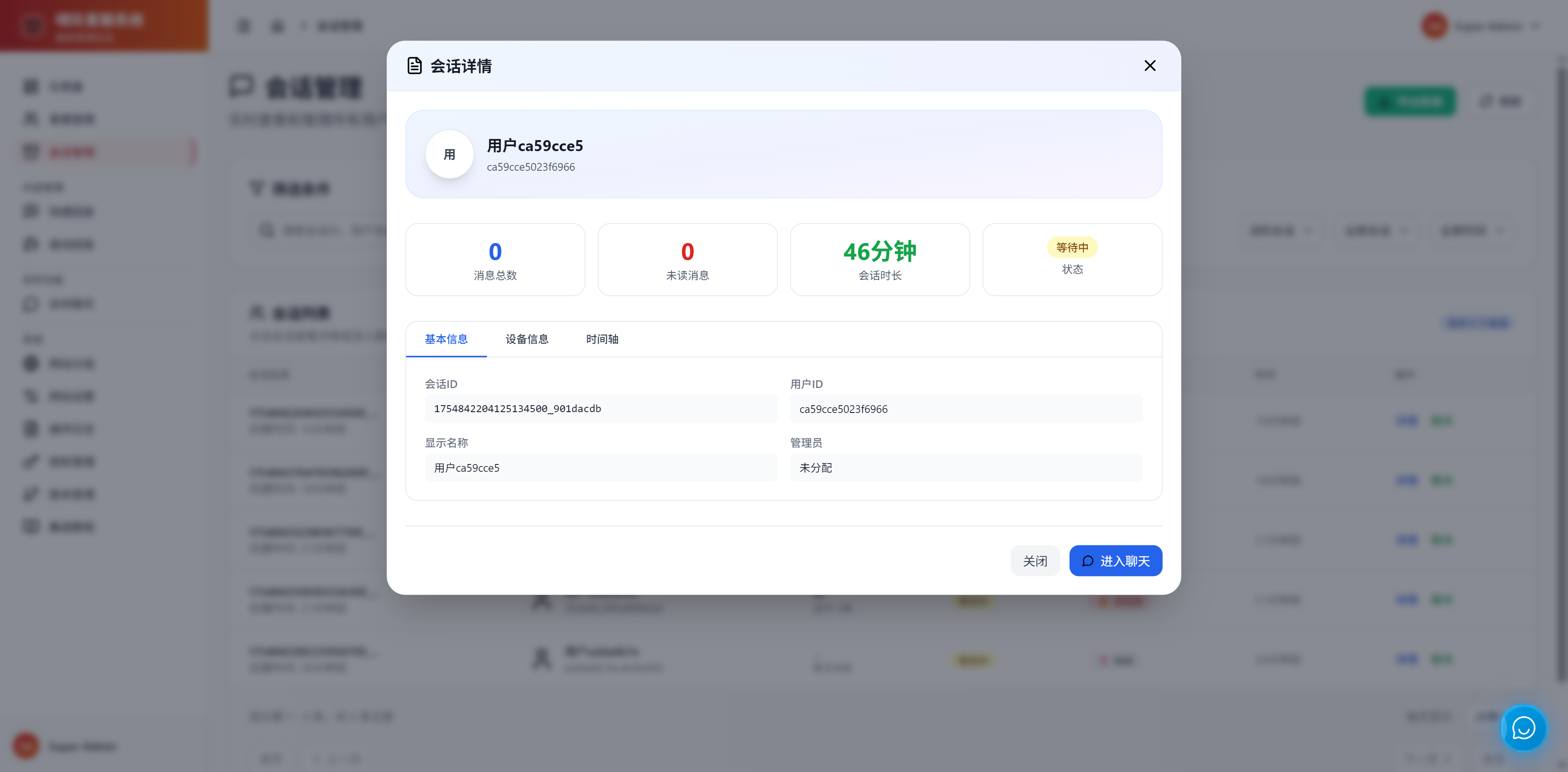Click the 等待中 status badge
This screenshot has width=1568, height=772.
(1072, 247)
